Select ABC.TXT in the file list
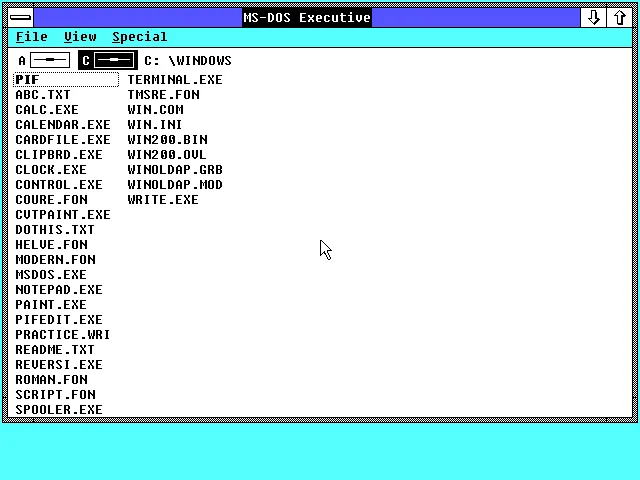This screenshot has width=640, height=480. (x=43, y=95)
